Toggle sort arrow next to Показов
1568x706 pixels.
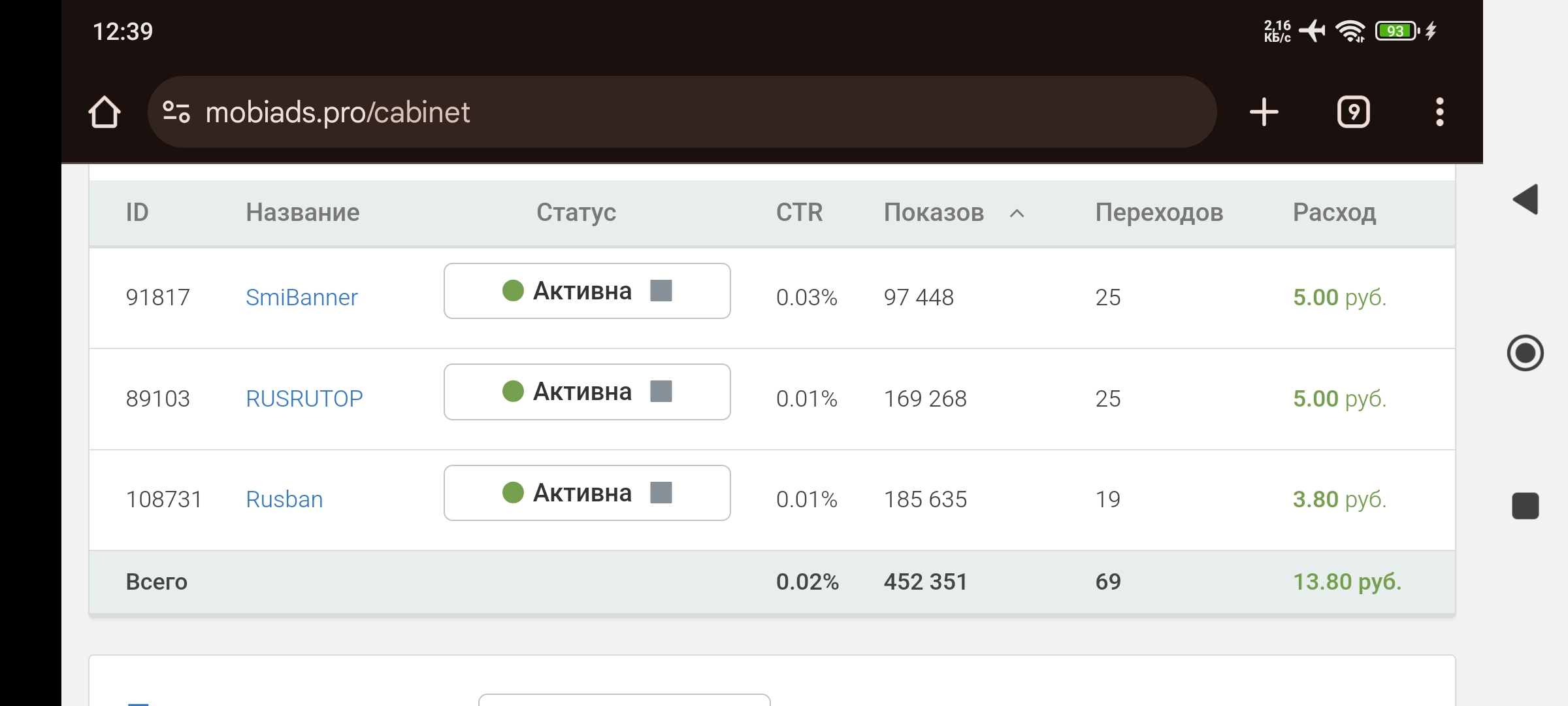(1017, 213)
